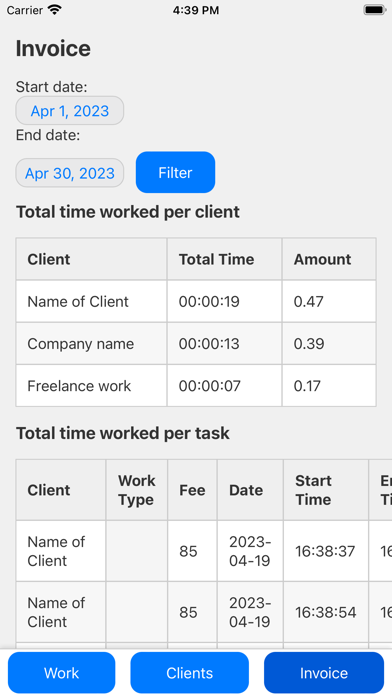Tap date 2023-04-19 in the 16:38:37 row
Image resolution: width=392 pixels, height=696 pixels.
[x=250, y=551]
